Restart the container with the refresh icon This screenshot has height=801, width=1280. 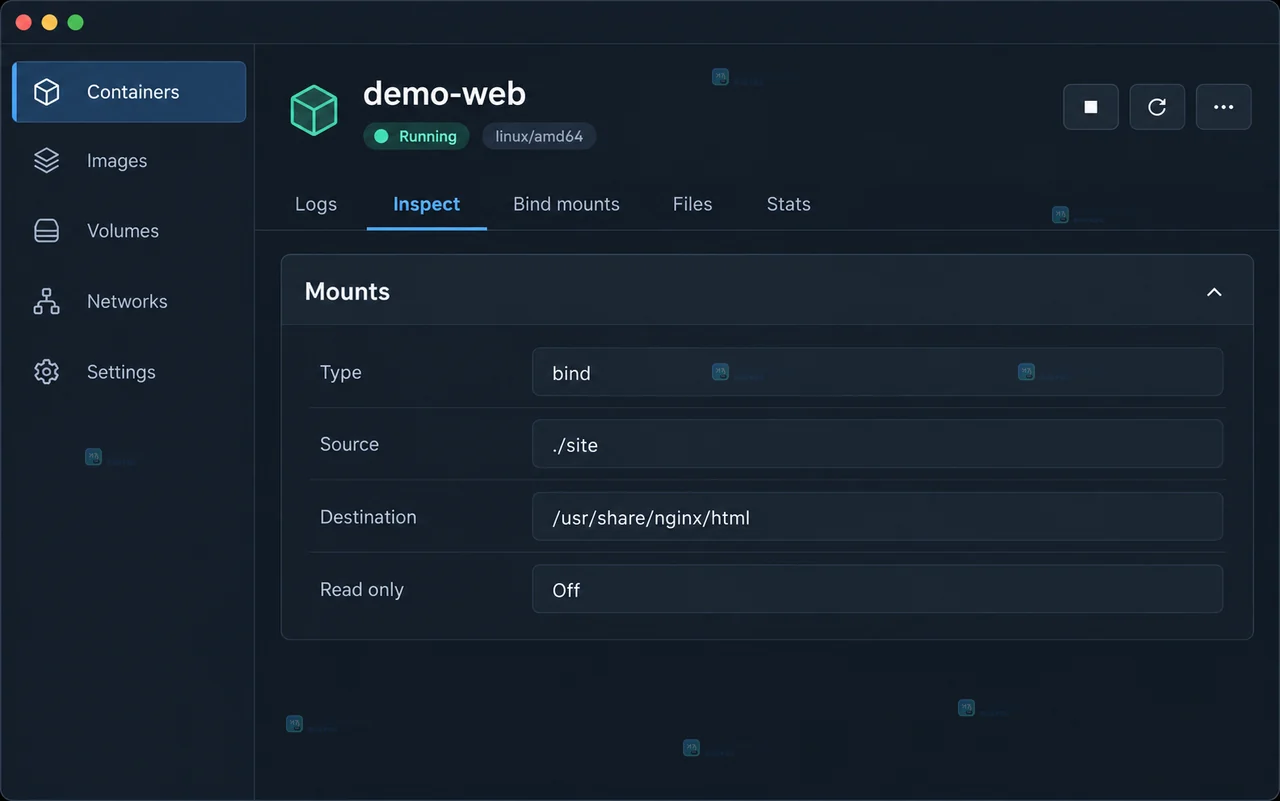pos(1157,107)
